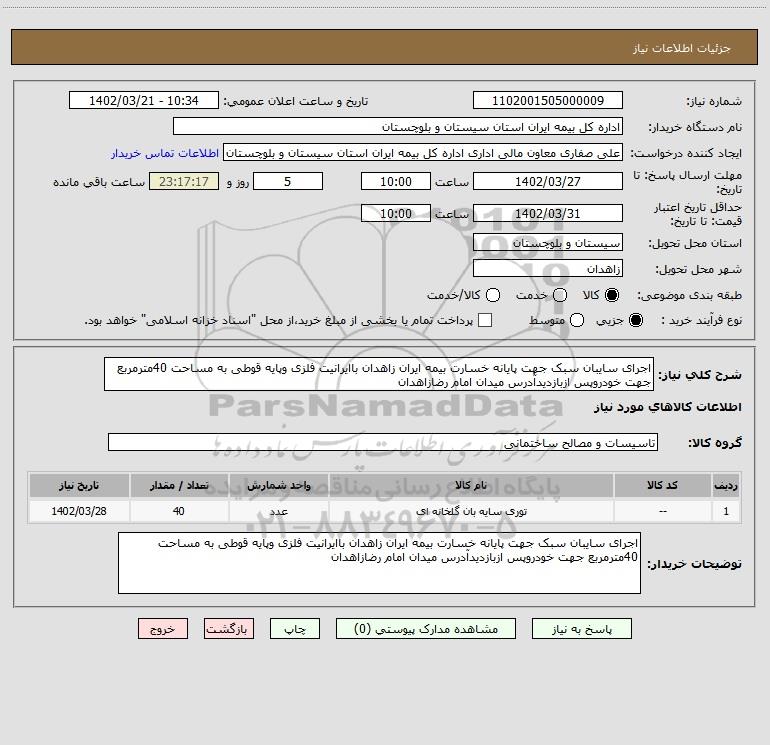Image resolution: width=770 pixels, height=745 pixels.
Task: Open the اطلاعات تماس خریدار link
Action: click(165, 153)
